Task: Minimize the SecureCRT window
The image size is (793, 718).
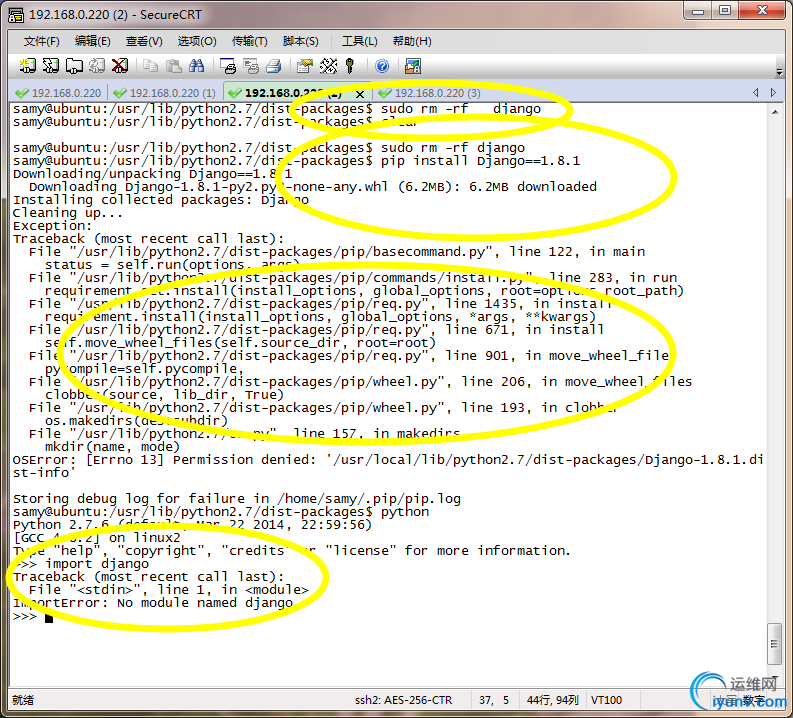Action: 698,11
